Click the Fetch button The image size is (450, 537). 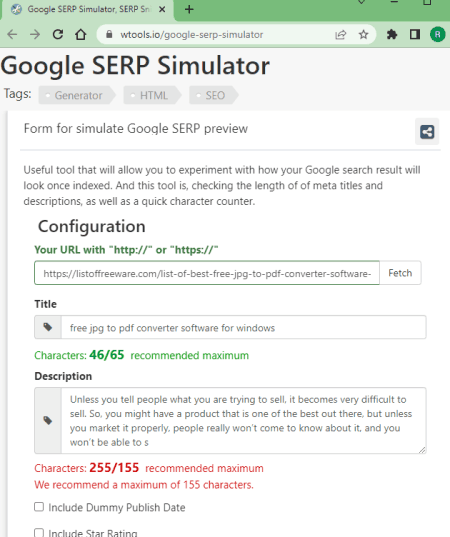click(400, 273)
